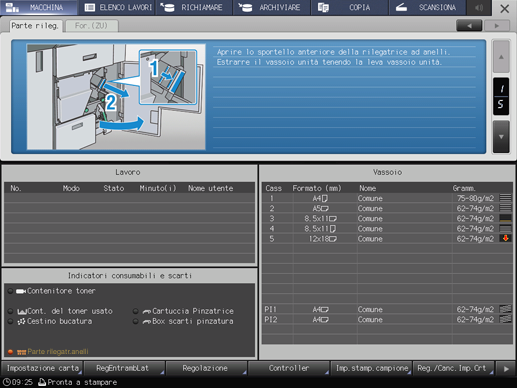Click the Cartuccia Pinzatrice indicator light
Screen dimensions: 517x388
(136, 311)
